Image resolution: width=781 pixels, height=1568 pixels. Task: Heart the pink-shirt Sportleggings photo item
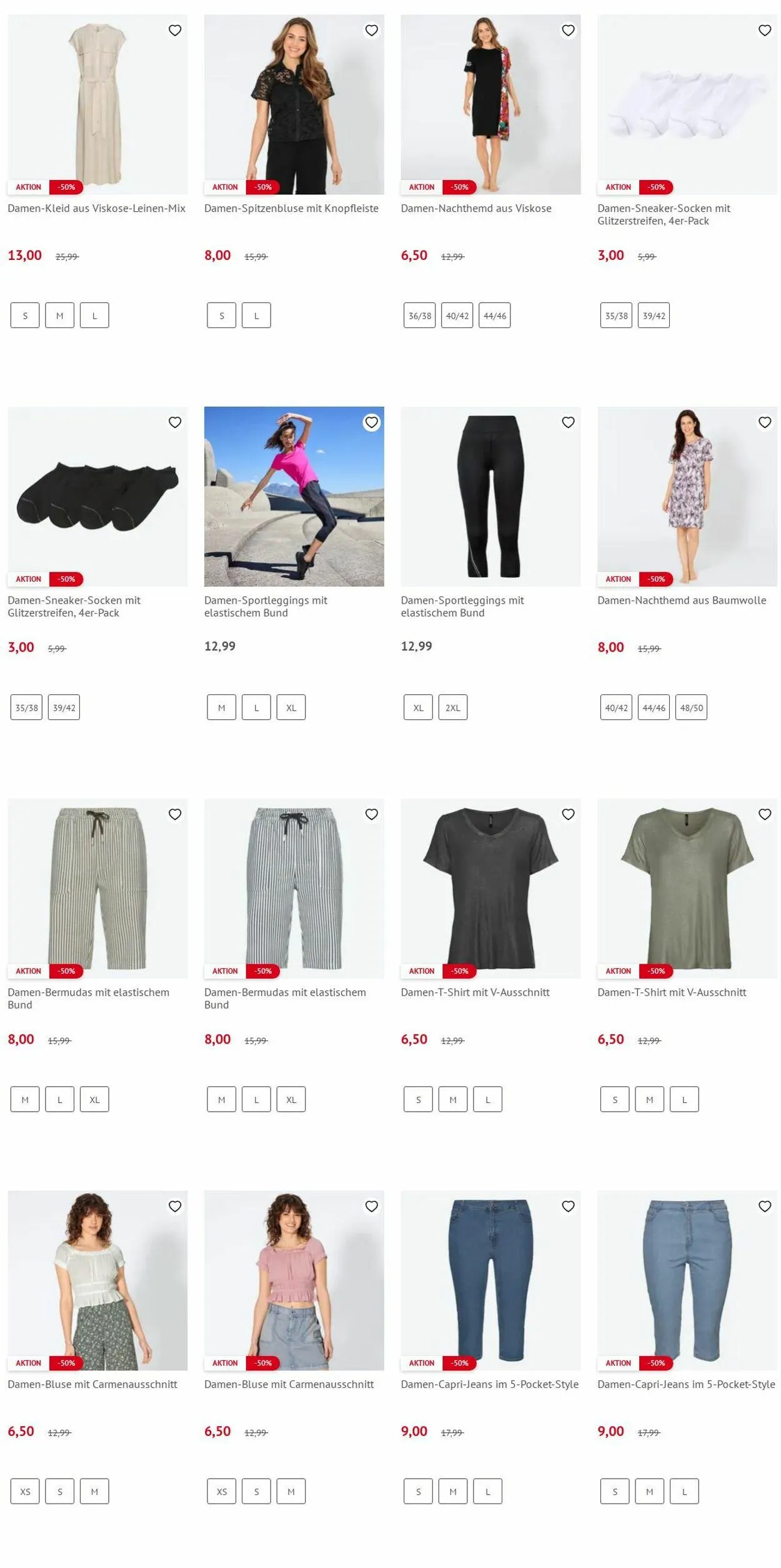[372, 422]
